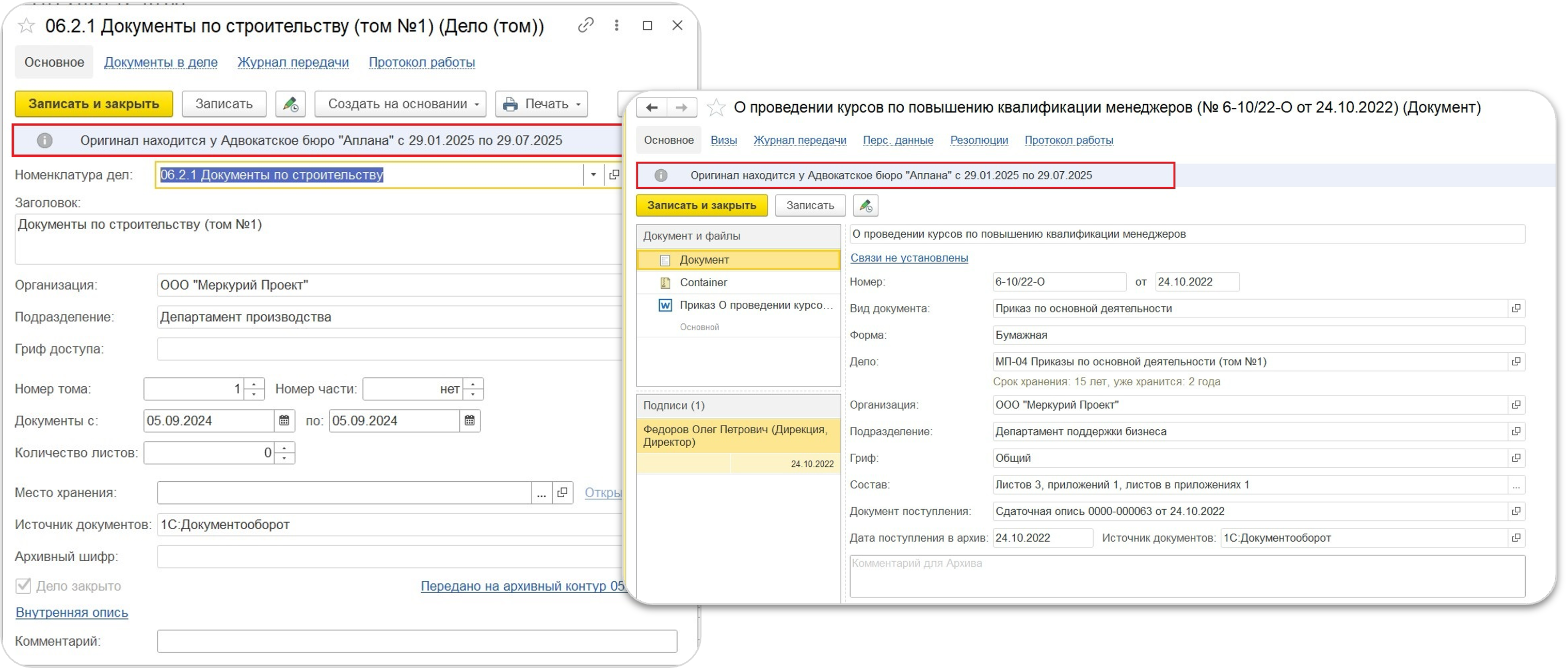Open the Подразделение item icon in the document window
Image resolution: width=1568 pixels, height=669 pixels.
[1516, 432]
